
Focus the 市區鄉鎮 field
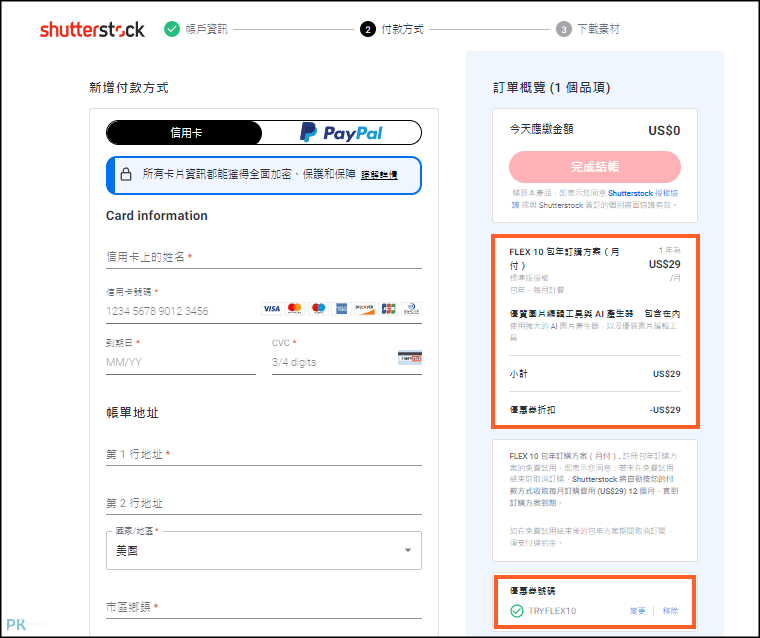click(x=264, y=607)
